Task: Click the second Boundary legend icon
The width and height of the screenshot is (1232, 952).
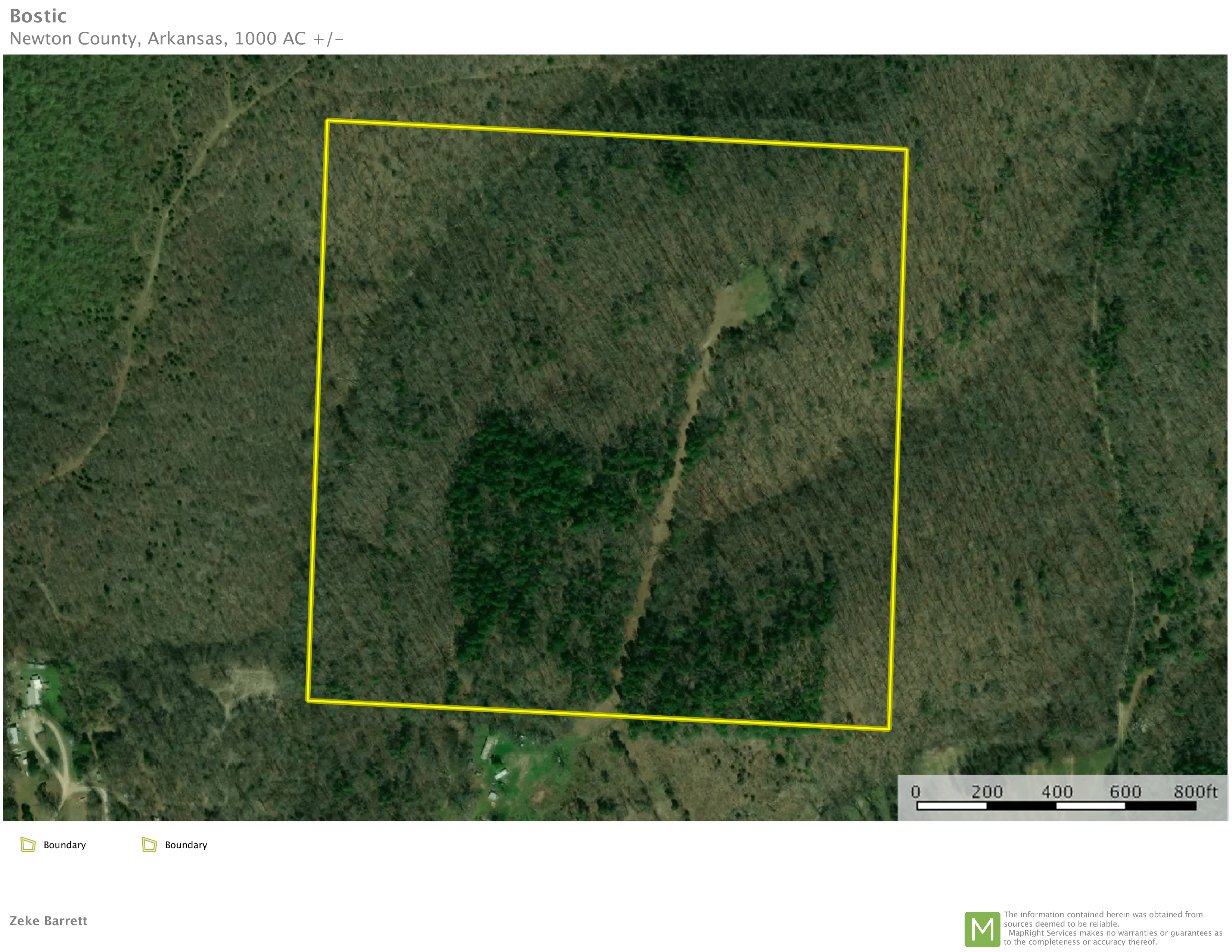Action: click(149, 844)
